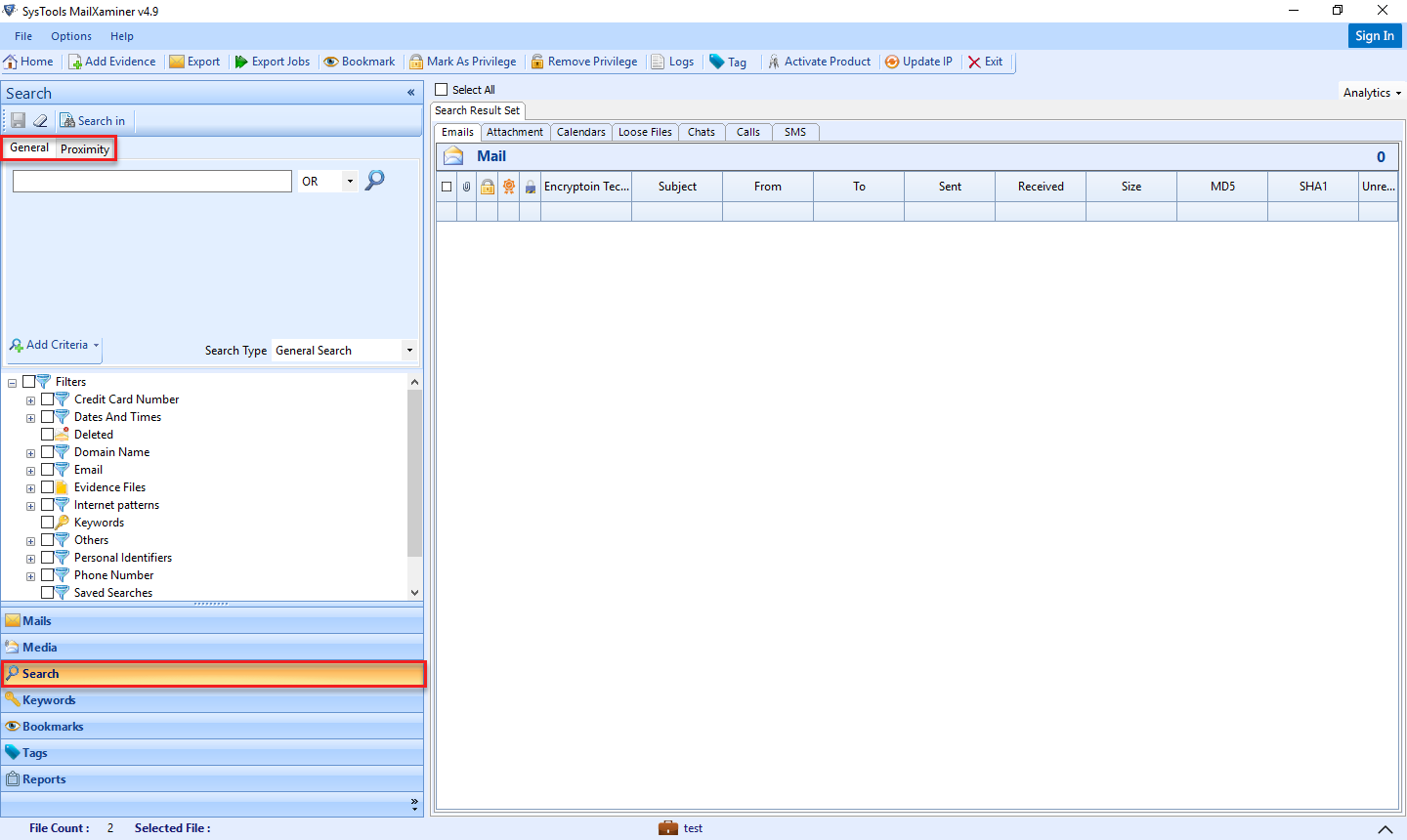Open the File menu

click(23, 36)
